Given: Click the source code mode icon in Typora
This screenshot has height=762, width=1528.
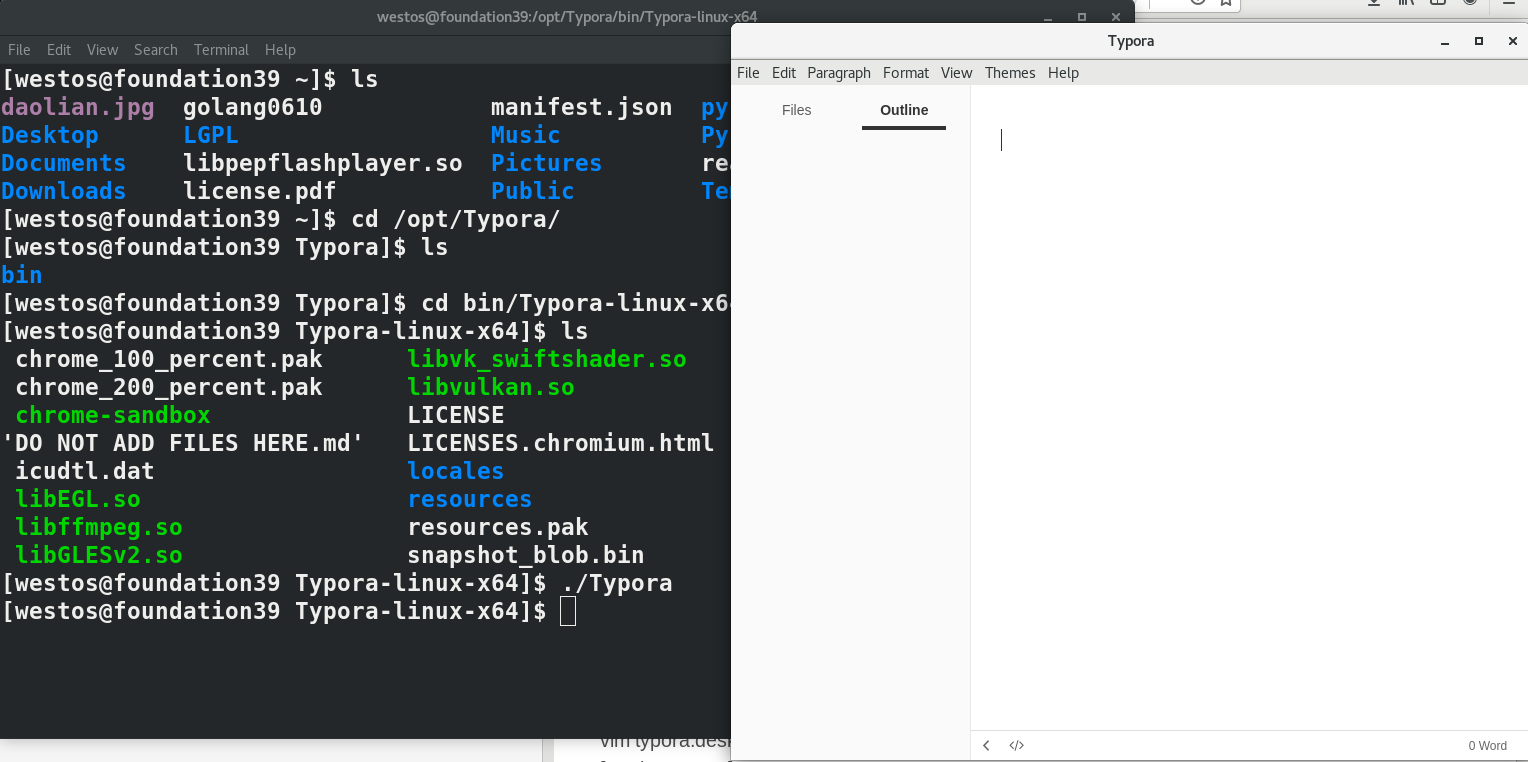Looking at the screenshot, I should pos(1017,745).
